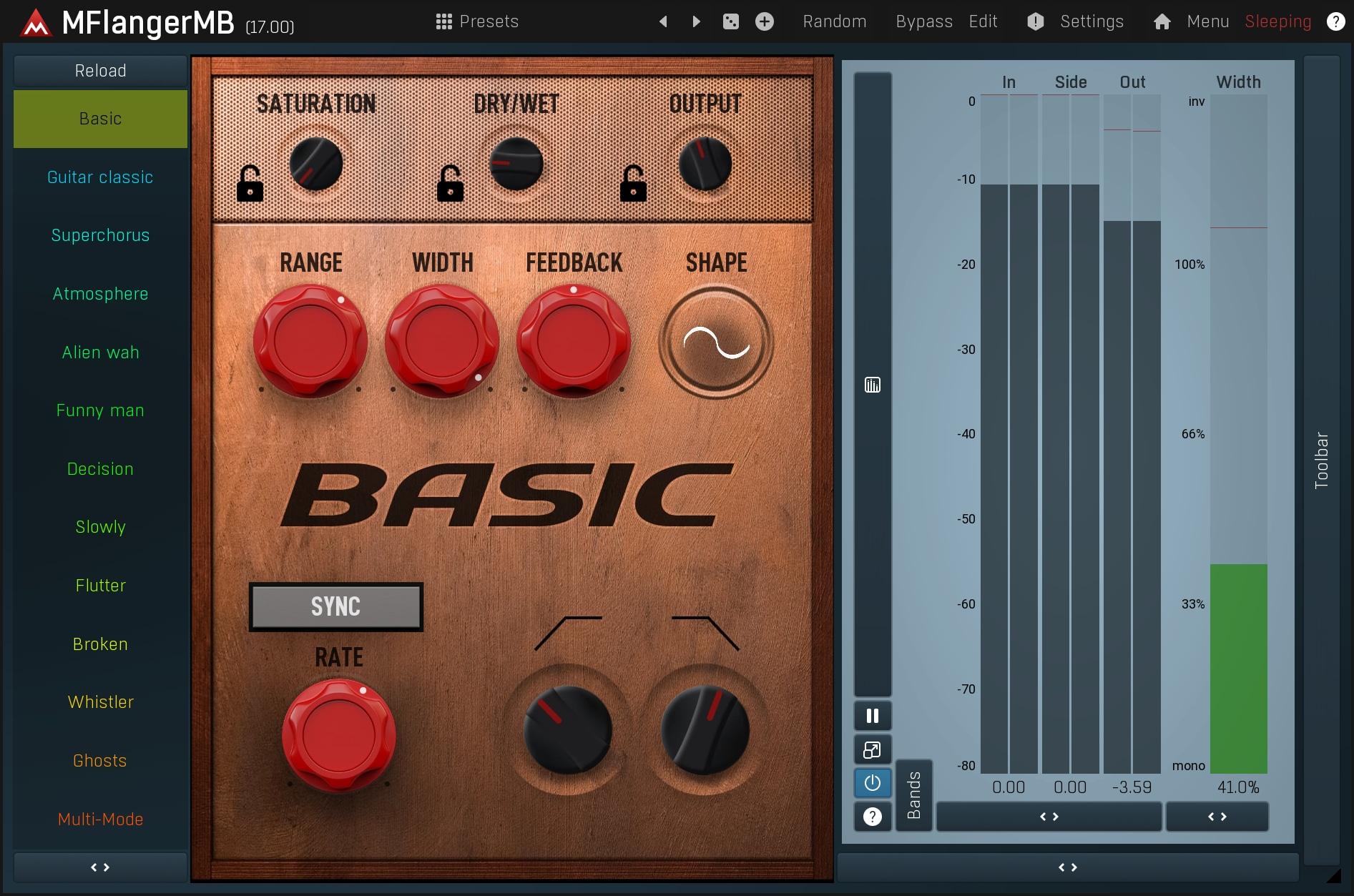Click the red Feedback knob
This screenshot has width=1354, height=896.
point(573,341)
